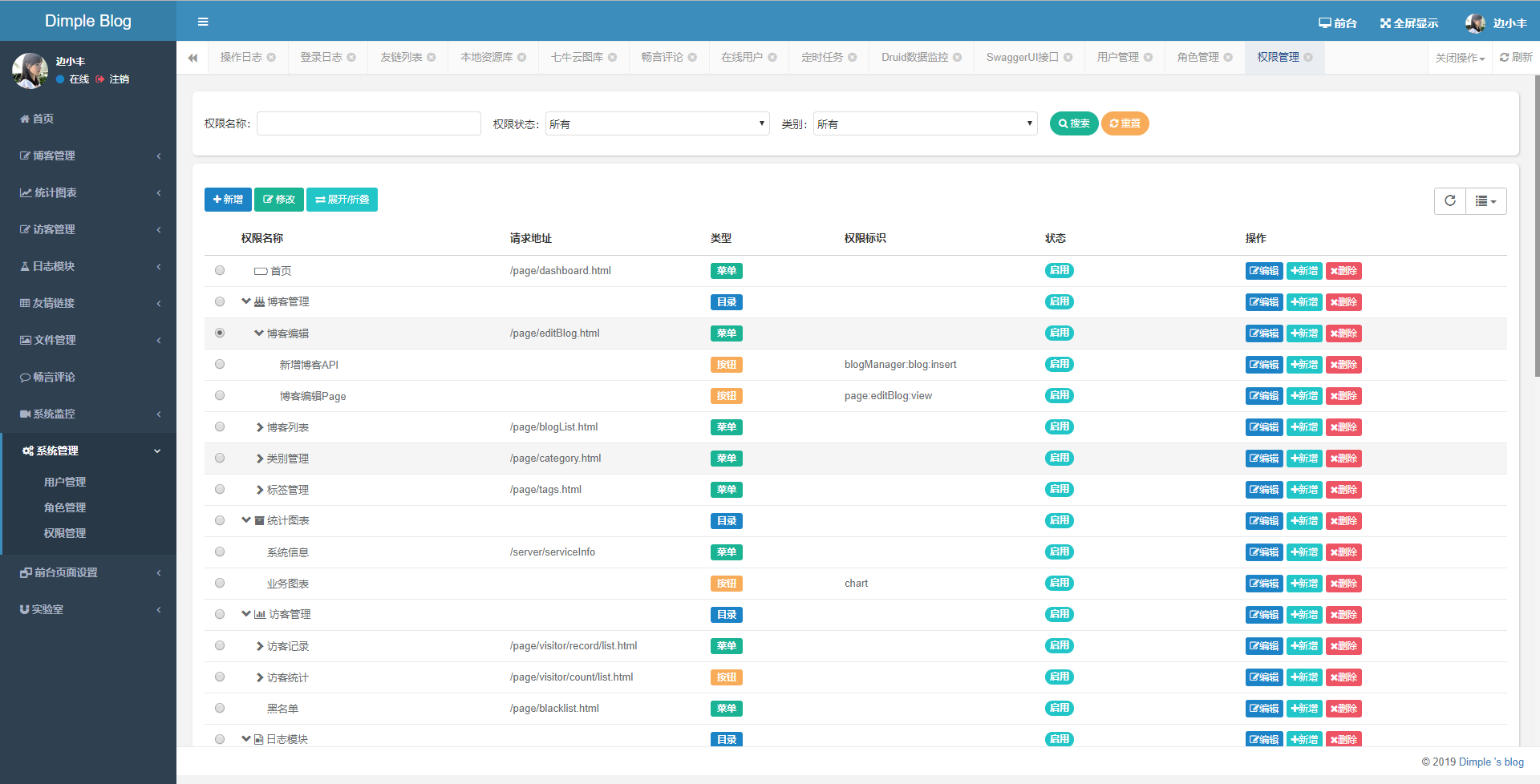The height and width of the screenshot is (784, 1540).
Task: Collapse the 统计图表 tree node
Action: click(246, 520)
